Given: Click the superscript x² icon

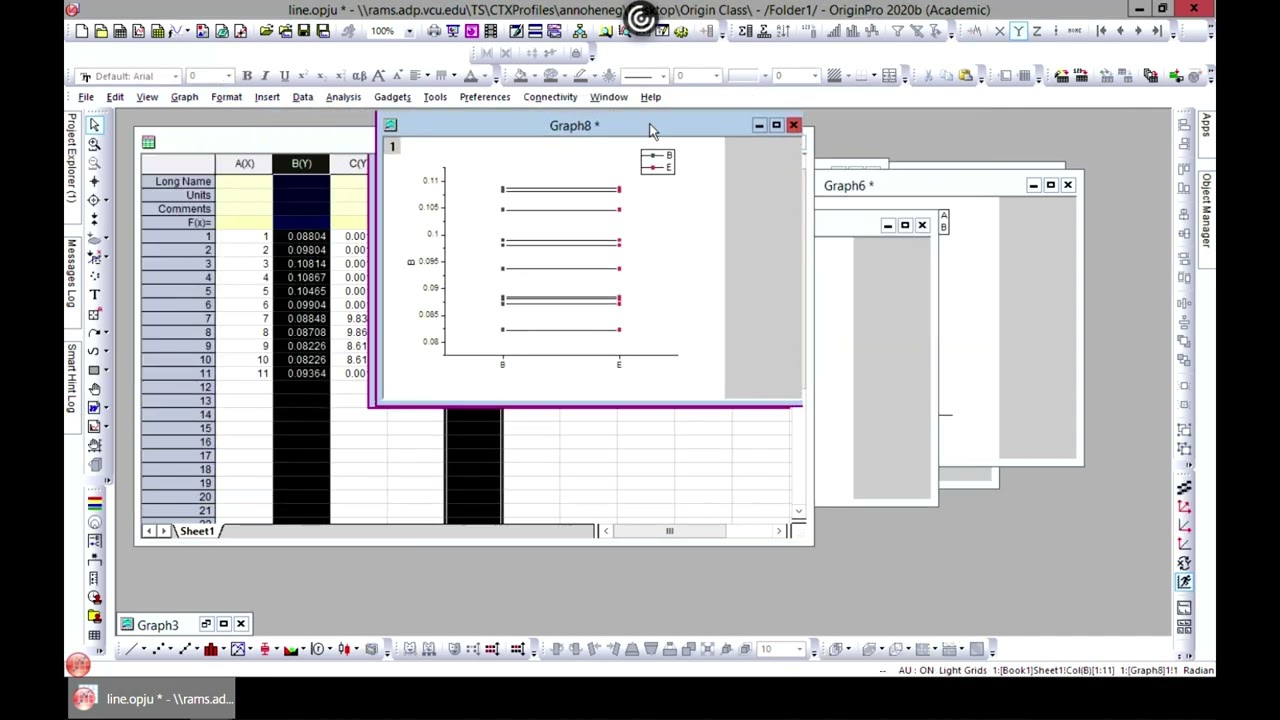Looking at the screenshot, I should (303, 76).
